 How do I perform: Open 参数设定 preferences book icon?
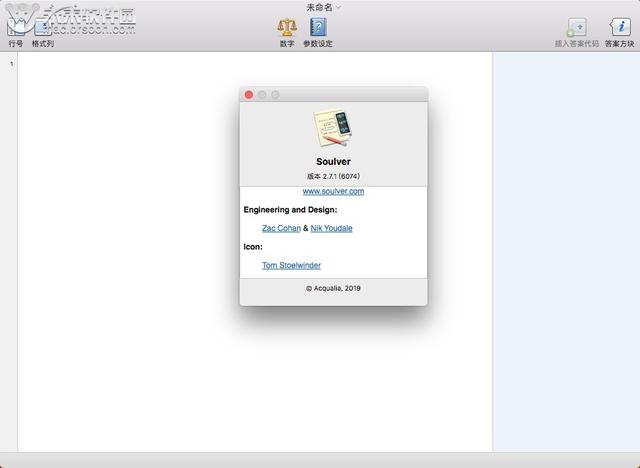pyautogui.click(x=318, y=27)
